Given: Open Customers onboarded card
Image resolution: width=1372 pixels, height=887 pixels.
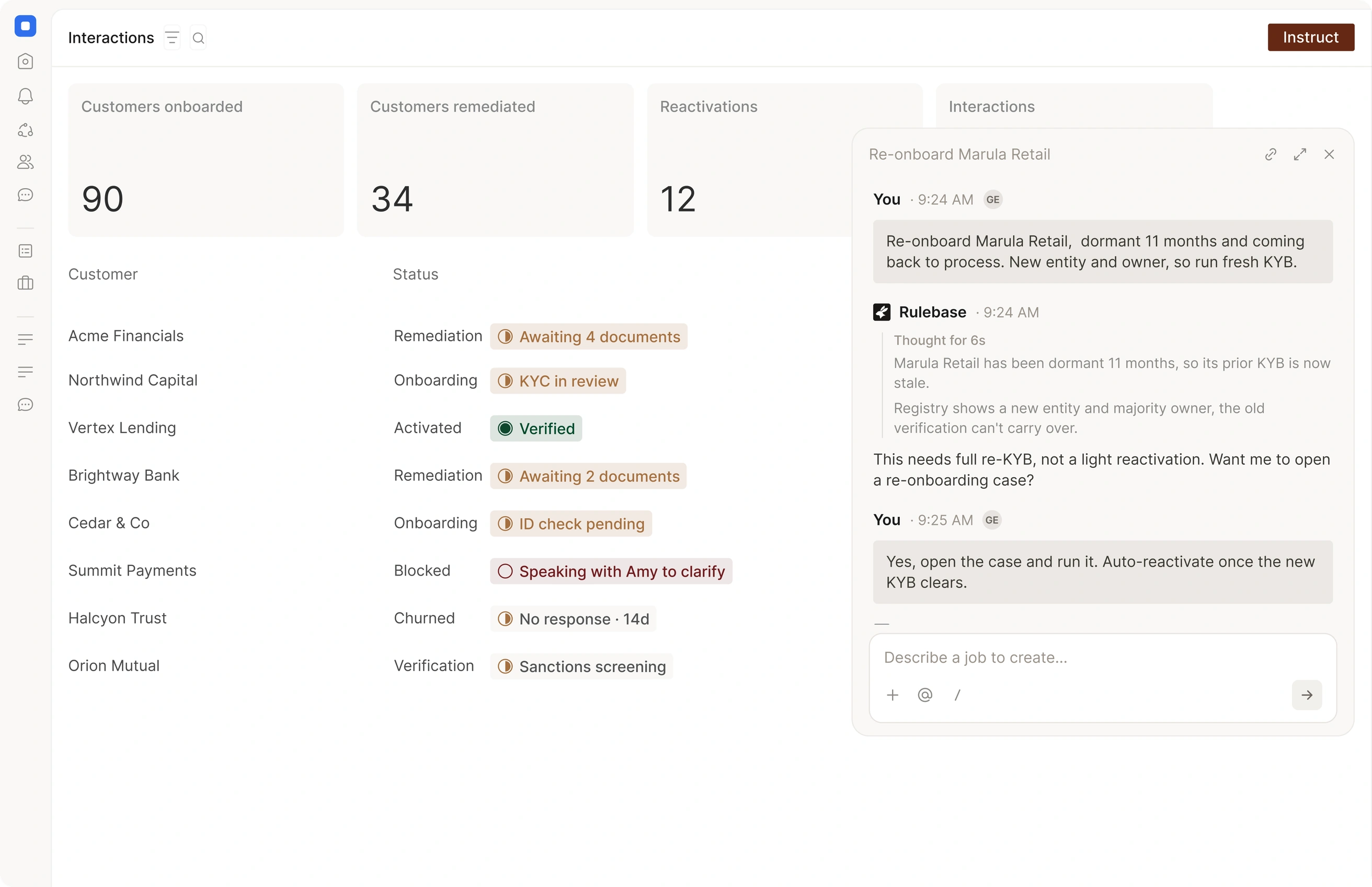Looking at the screenshot, I should pos(205,159).
